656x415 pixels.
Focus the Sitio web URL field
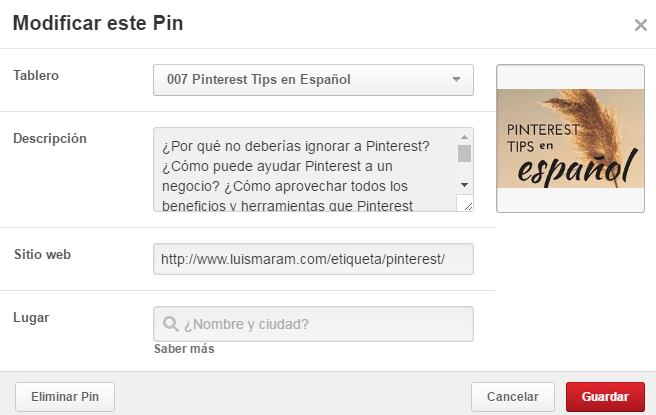(312, 258)
